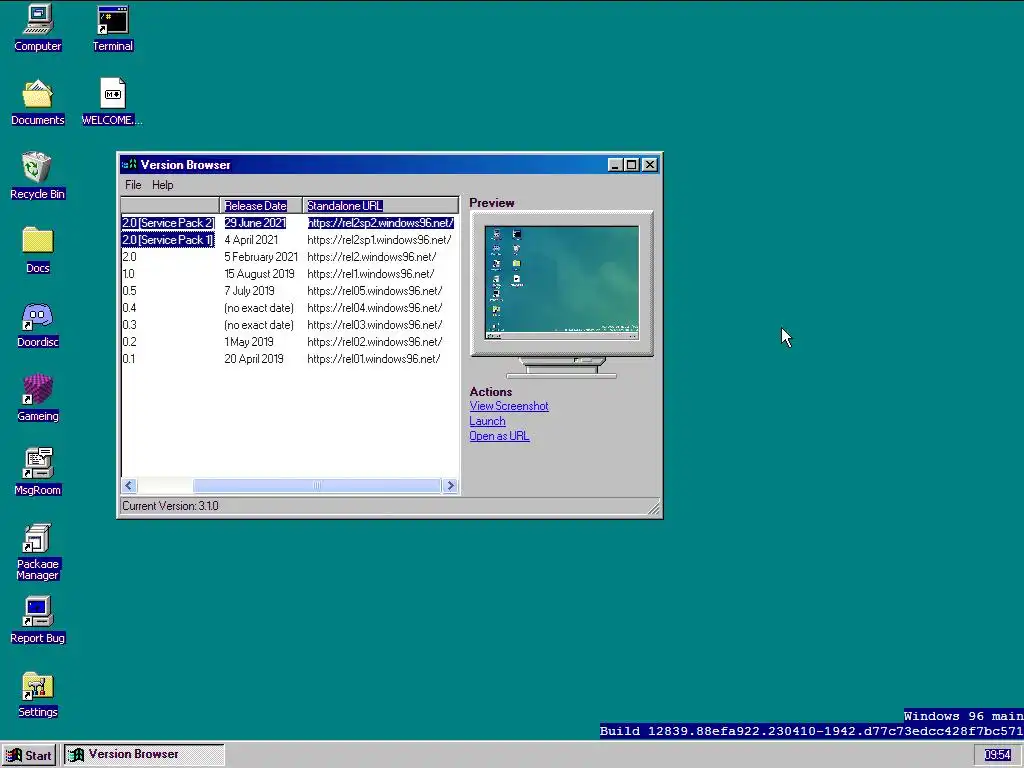Close the Version Browser window

tap(650, 165)
